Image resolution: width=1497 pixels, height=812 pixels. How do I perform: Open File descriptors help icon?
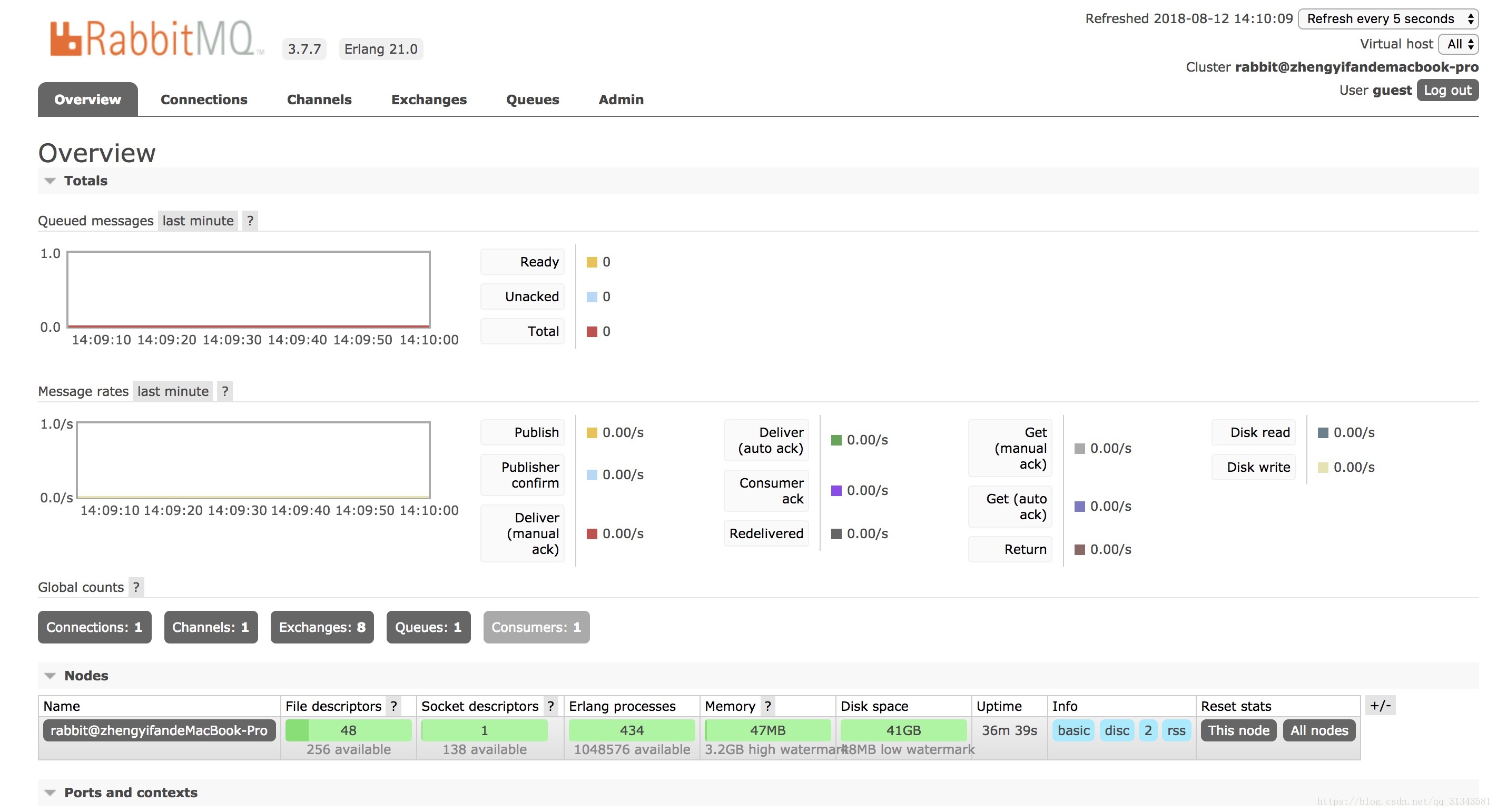pyautogui.click(x=394, y=706)
